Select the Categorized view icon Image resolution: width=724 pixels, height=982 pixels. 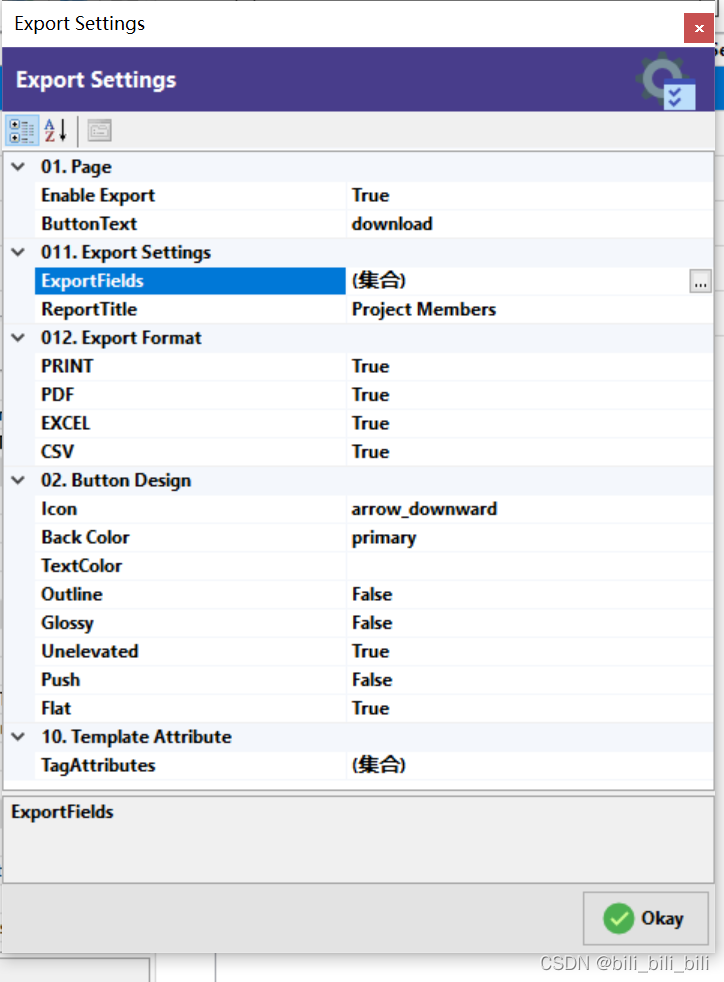(x=21, y=129)
